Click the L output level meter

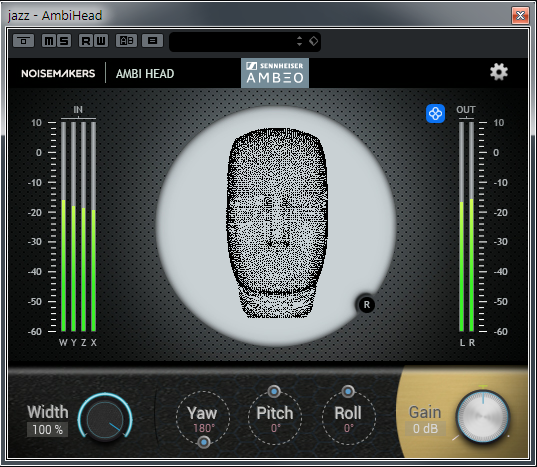[x=461, y=227]
